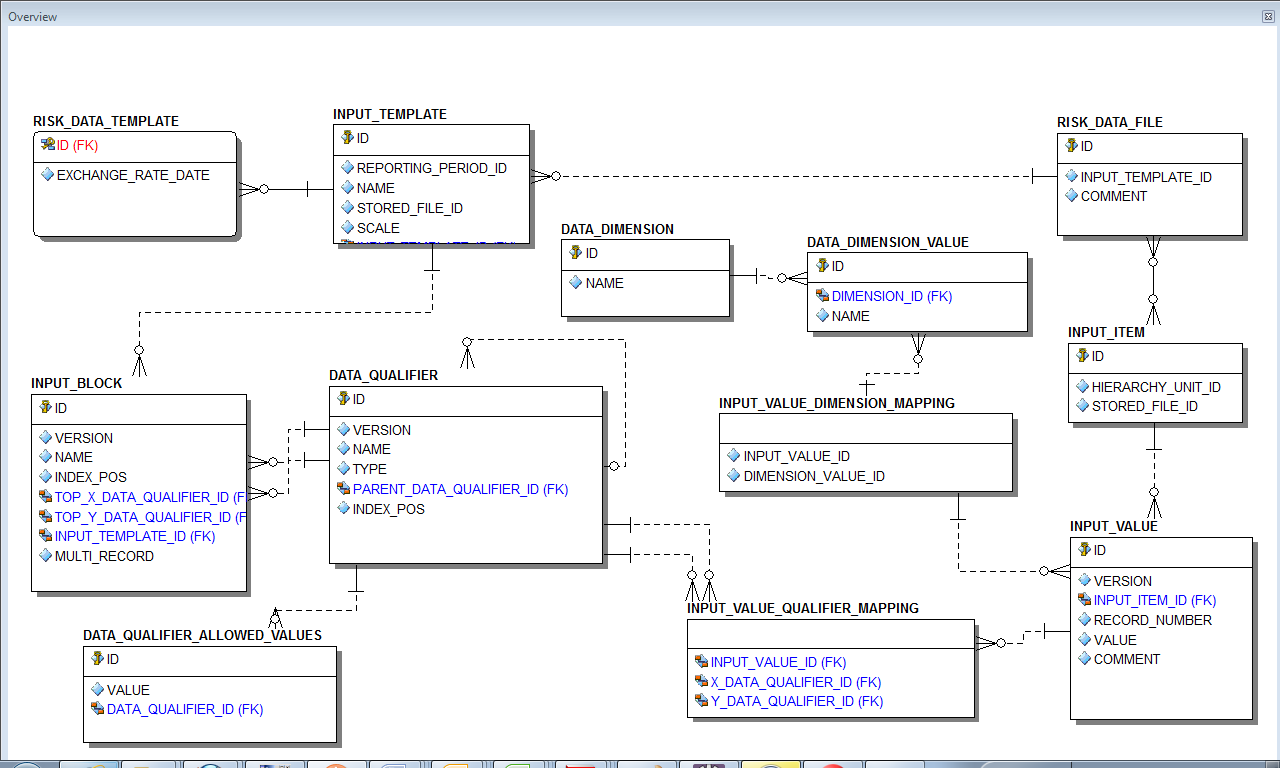Click the restore icon at Overview panel's corner
Viewport: 1280px width, 768px height.
coord(1269,17)
